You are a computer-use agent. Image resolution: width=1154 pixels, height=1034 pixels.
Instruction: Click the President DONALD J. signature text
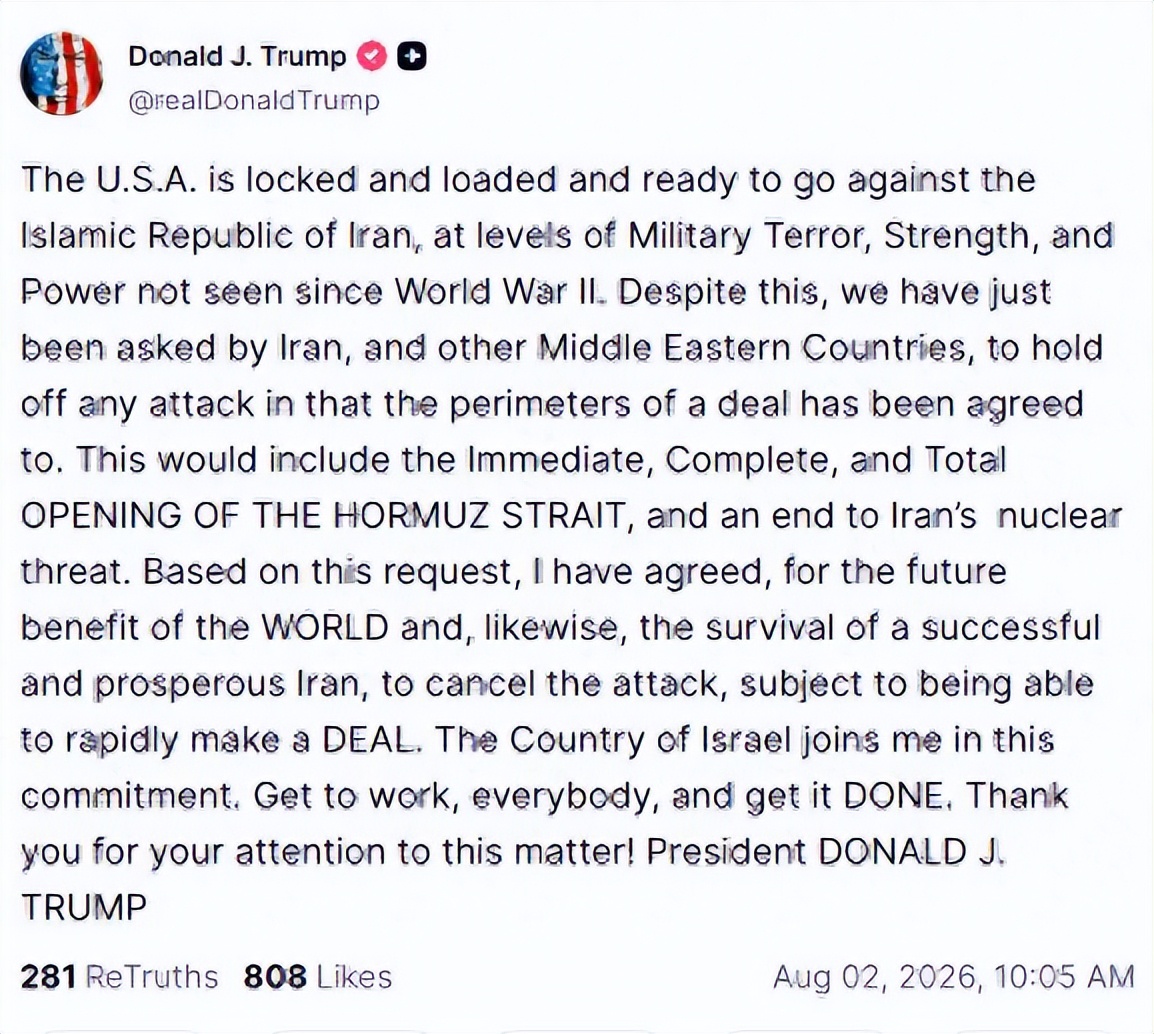tap(825, 851)
